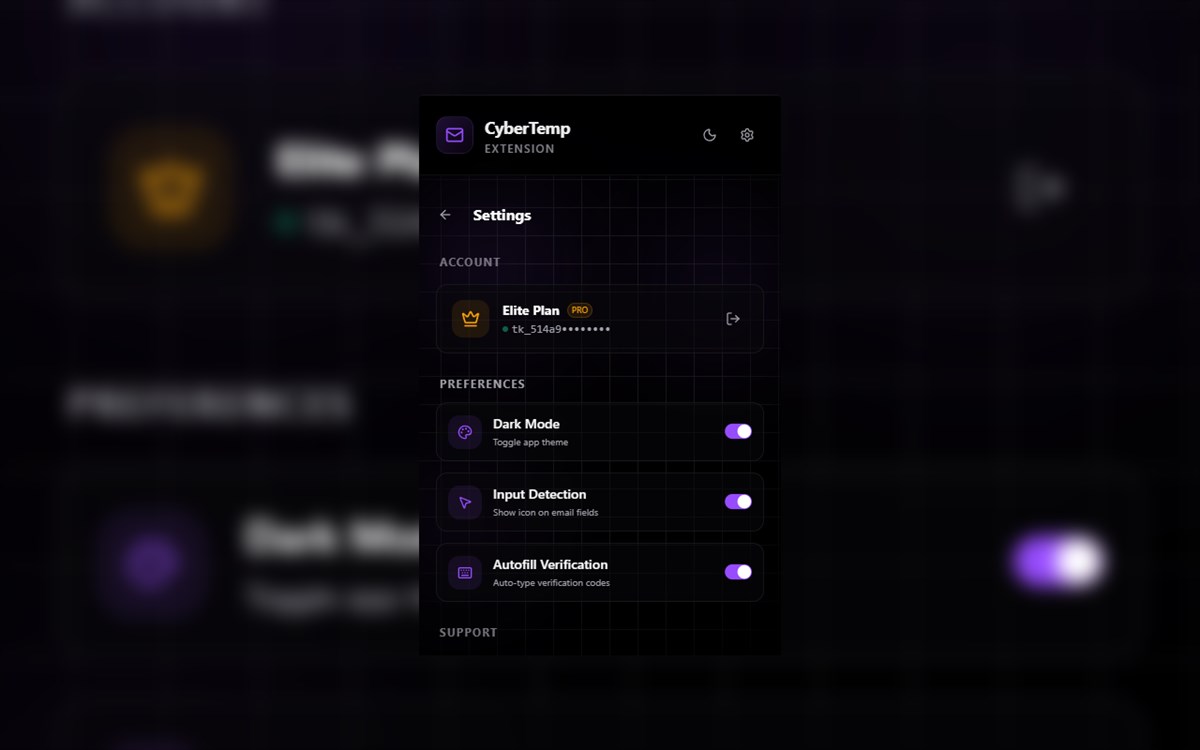Click the Dark Mode row label
Viewport: 1200px width, 750px height.
[526, 424]
